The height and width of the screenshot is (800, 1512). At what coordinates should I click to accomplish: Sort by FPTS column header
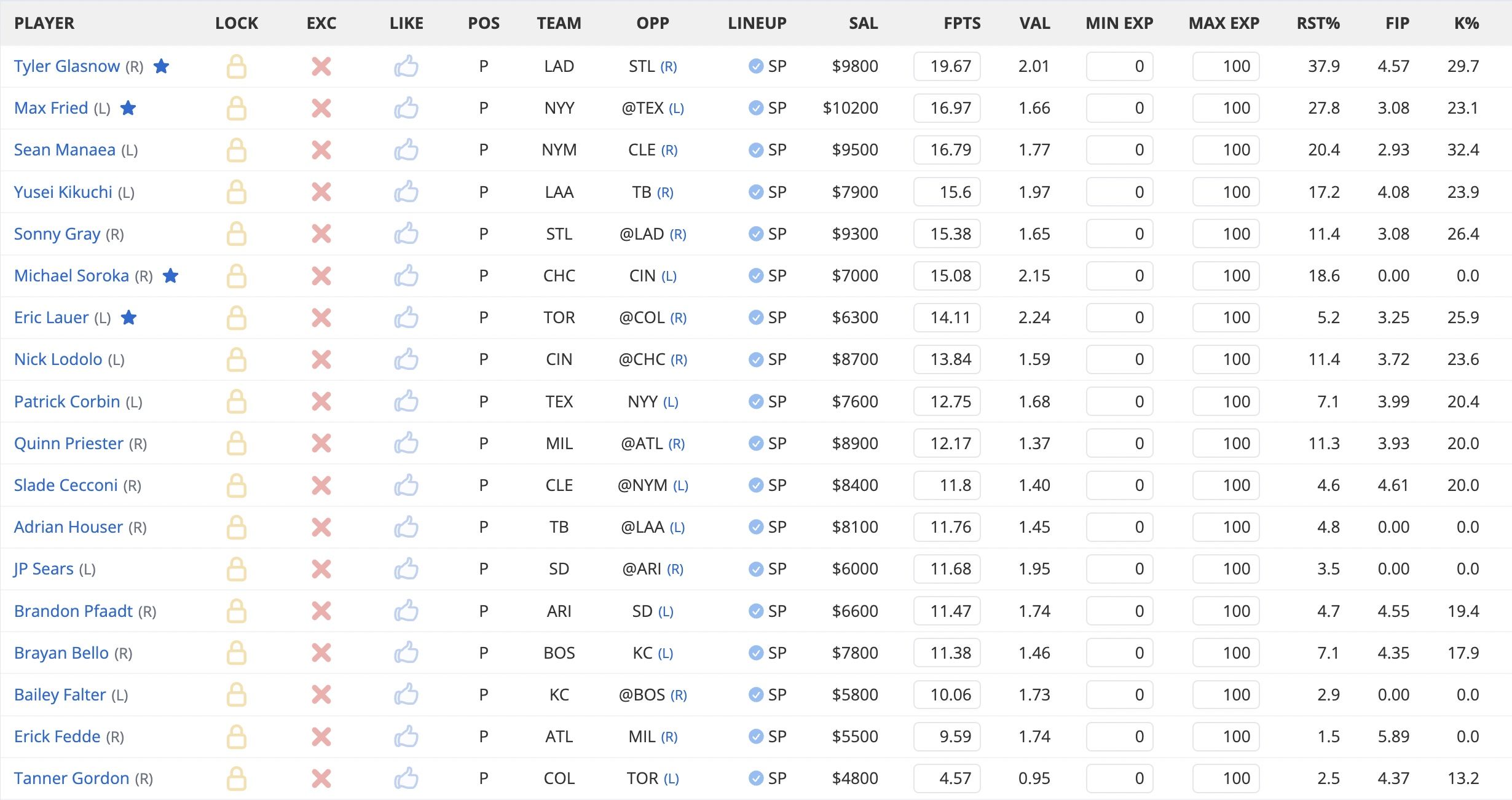(962, 23)
